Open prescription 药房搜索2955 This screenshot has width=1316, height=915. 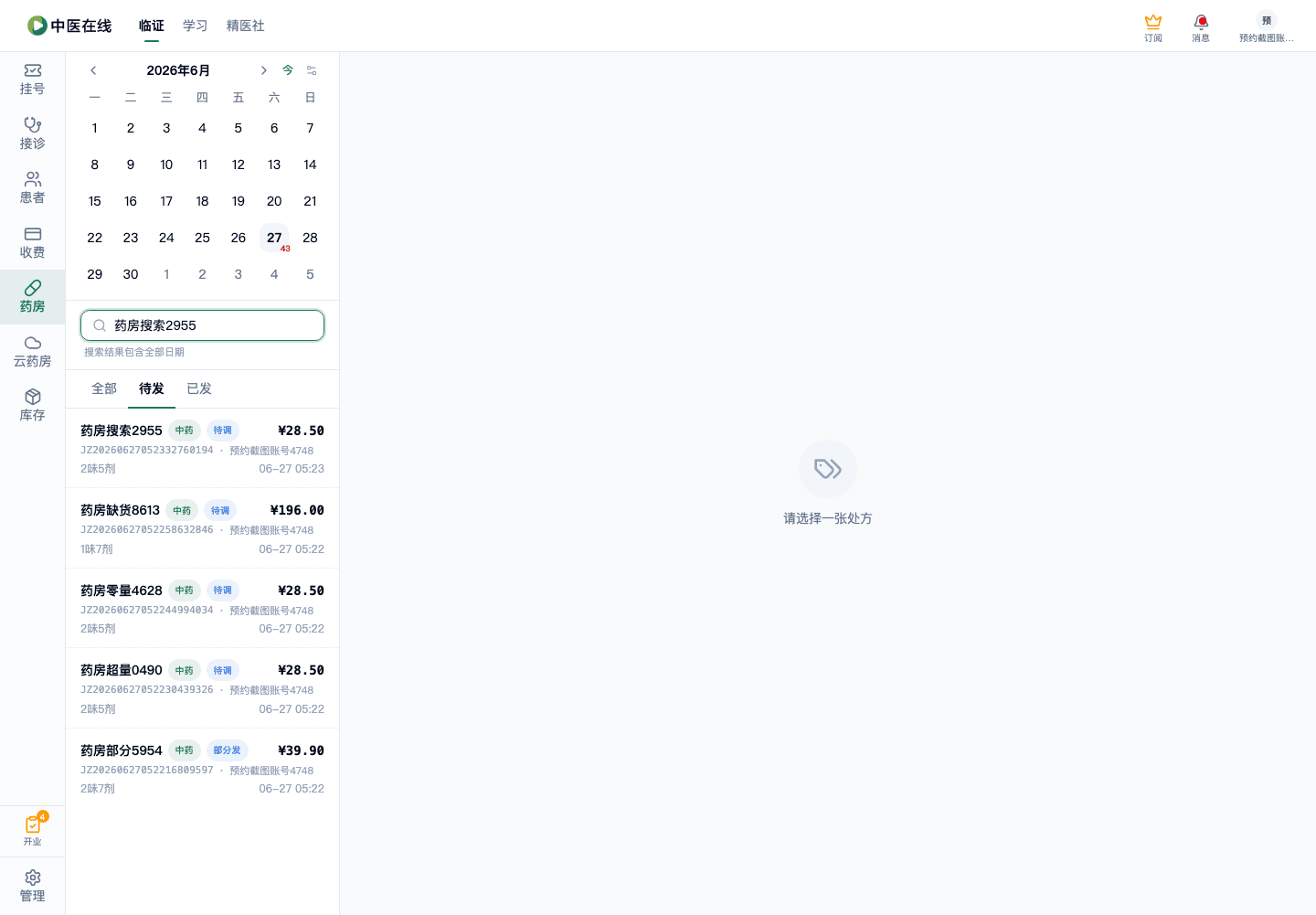pos(202,449)
